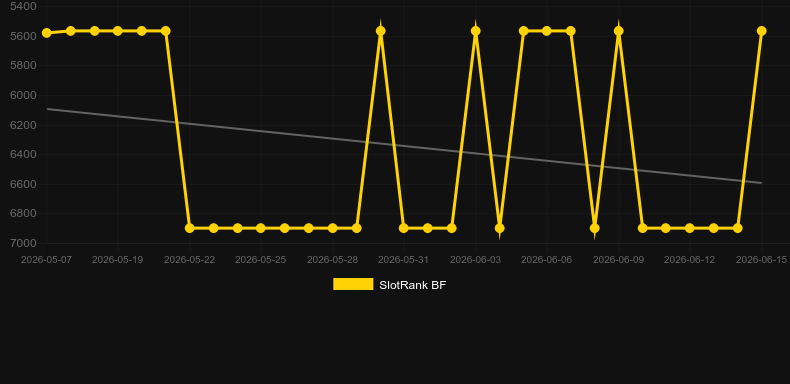
Task: Click the x-axis label 2026-06-06
Action: pos(547,260)
